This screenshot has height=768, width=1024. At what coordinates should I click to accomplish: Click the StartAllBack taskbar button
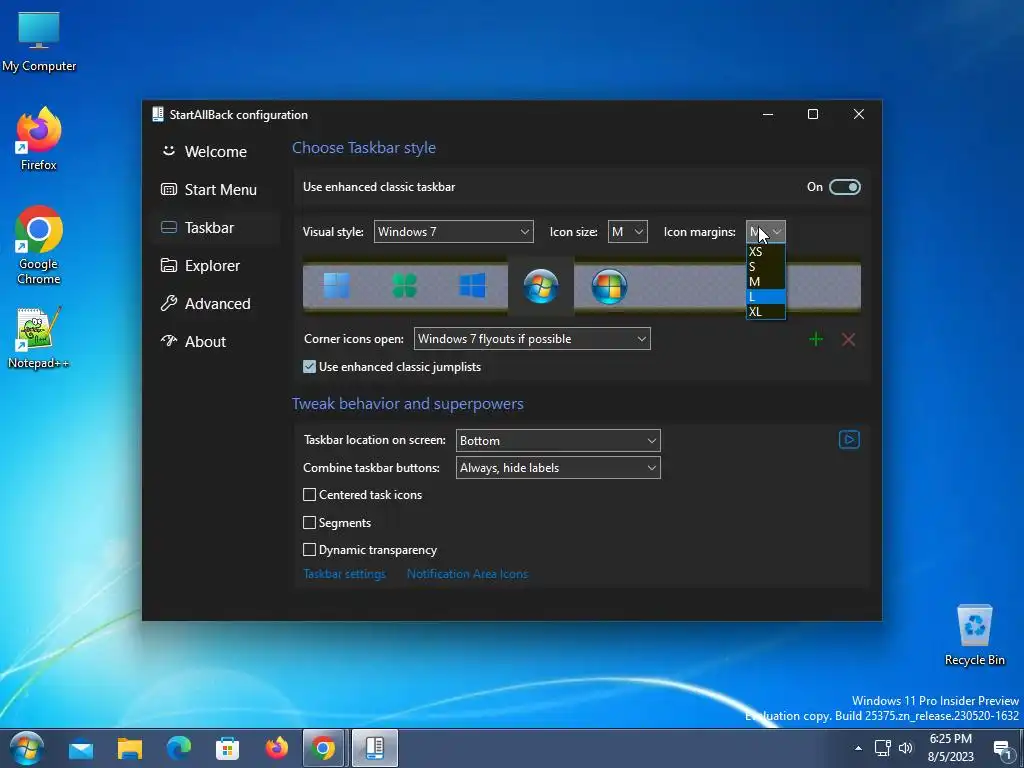pyautogui.click(x=375, y=748)
